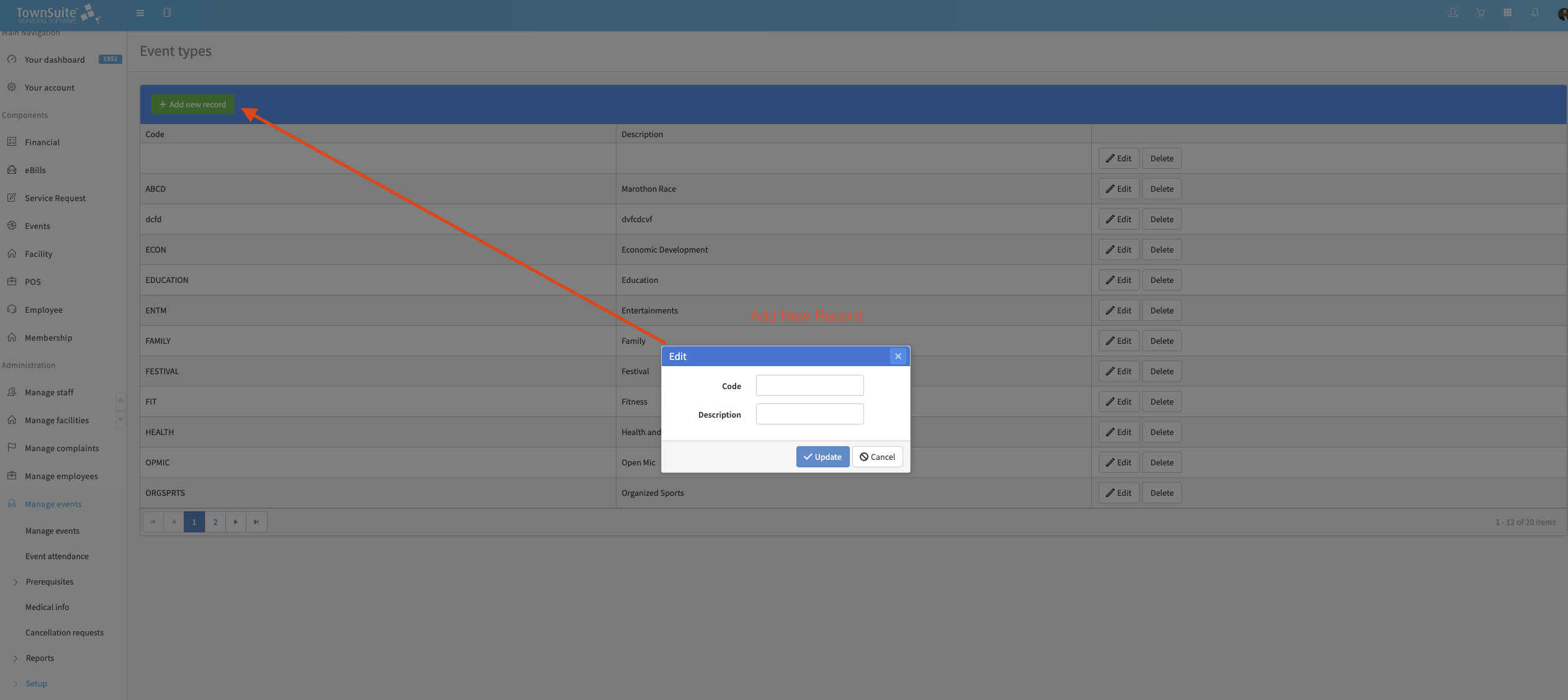Image resolution: width=1568 pixels, height=700 pixels.
Task: Click the tablet view icon in header
Action: (167, 13)
